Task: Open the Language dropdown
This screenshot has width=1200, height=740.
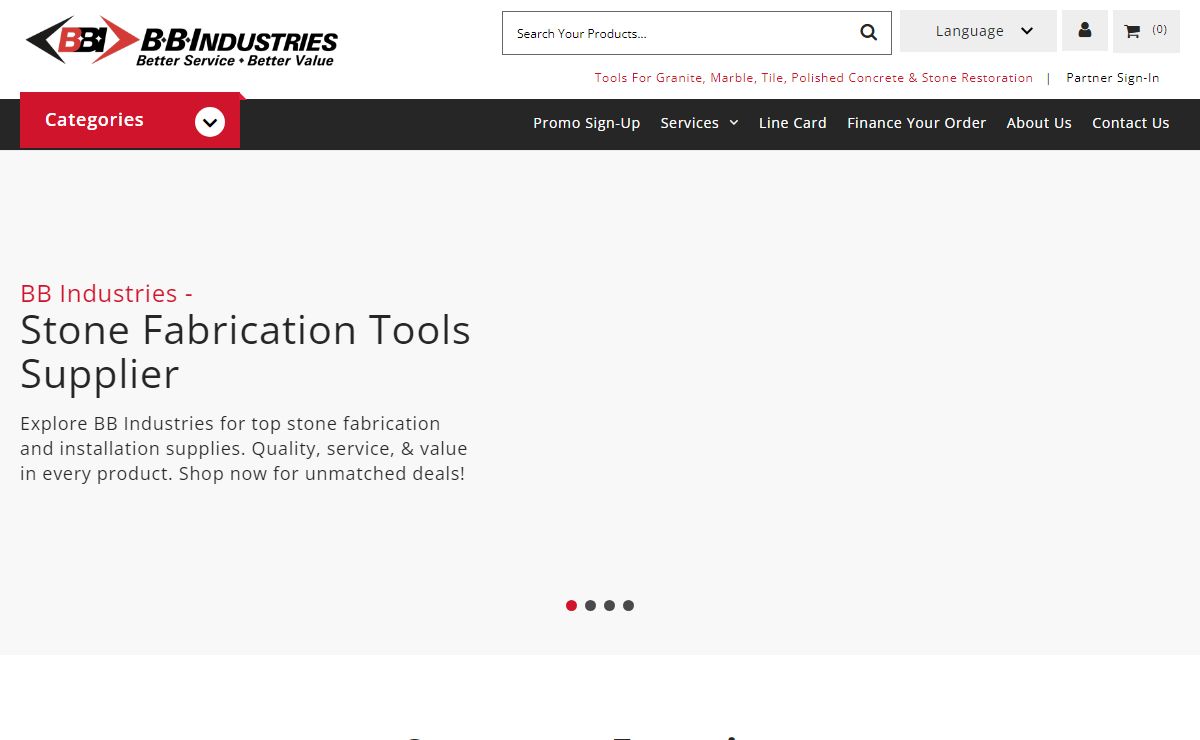Action: [978, 31]
